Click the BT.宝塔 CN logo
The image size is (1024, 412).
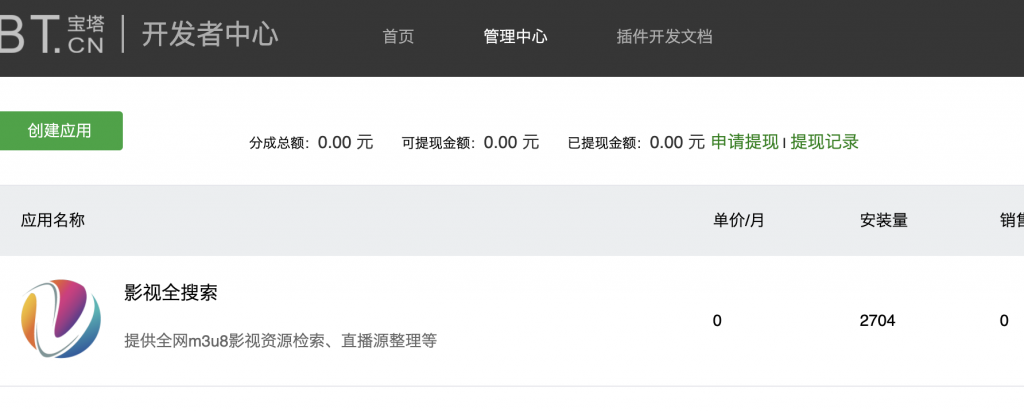click(x=52, y=35)
